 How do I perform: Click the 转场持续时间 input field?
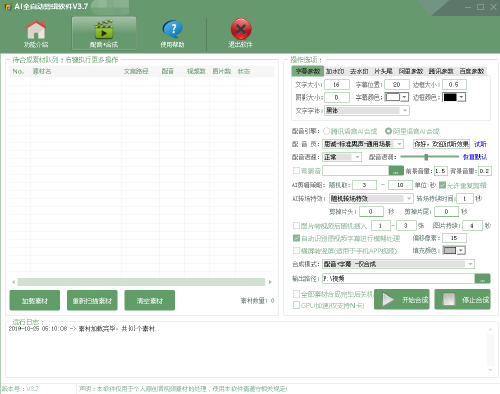point(465,199)
